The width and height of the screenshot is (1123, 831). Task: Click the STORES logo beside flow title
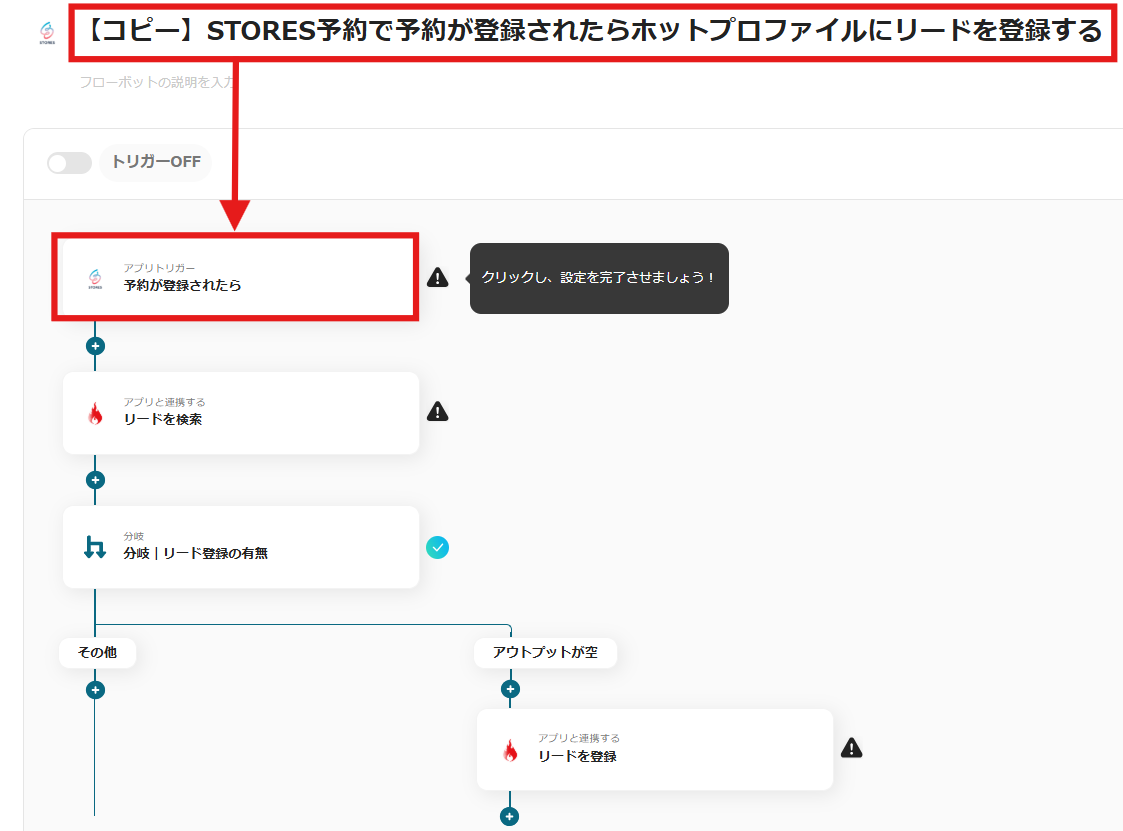(47, 32)
